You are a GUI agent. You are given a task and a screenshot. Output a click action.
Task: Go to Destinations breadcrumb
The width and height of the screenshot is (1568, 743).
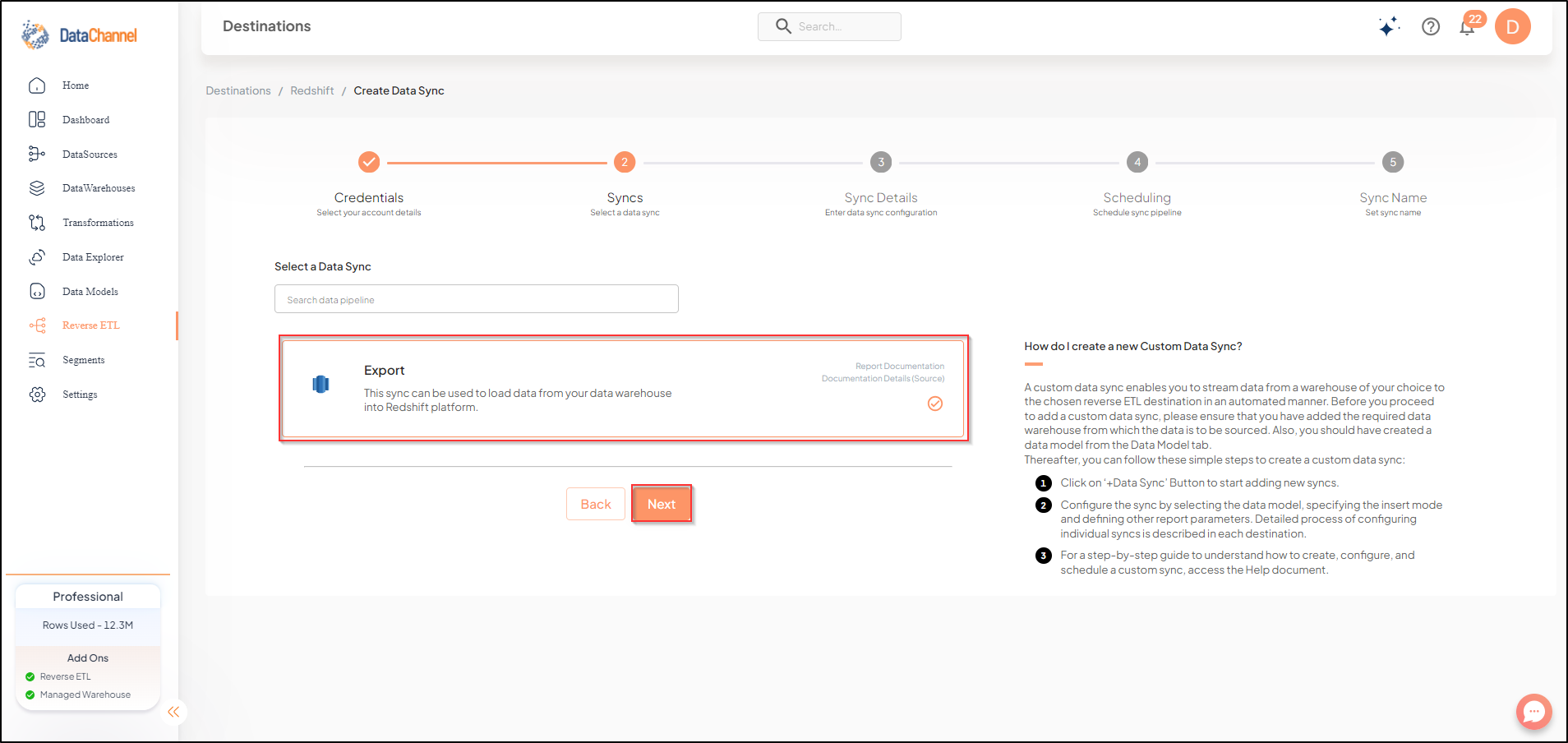point(238,90)
